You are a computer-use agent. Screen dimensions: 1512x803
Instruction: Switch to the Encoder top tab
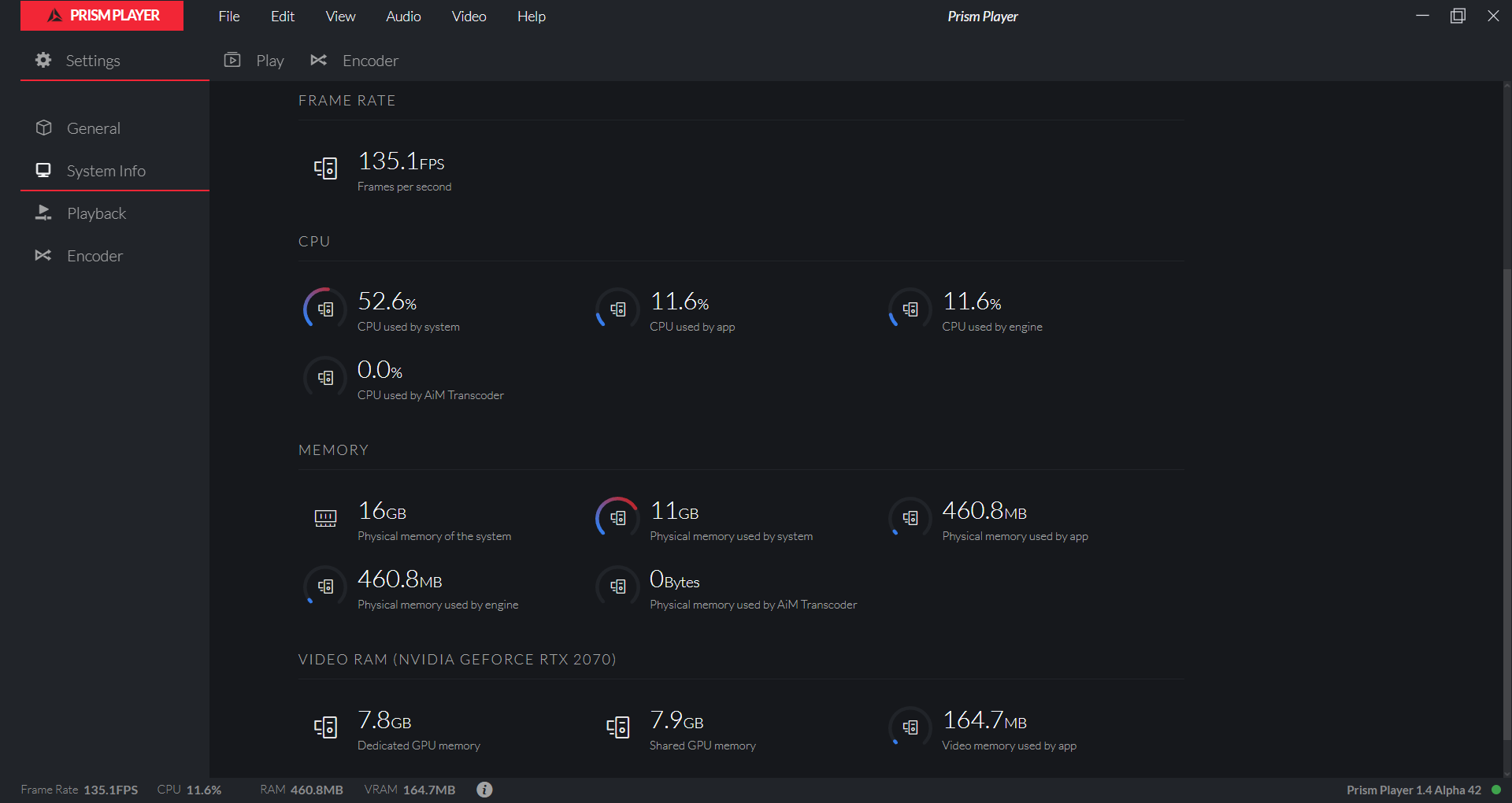(x=370, y=61)
